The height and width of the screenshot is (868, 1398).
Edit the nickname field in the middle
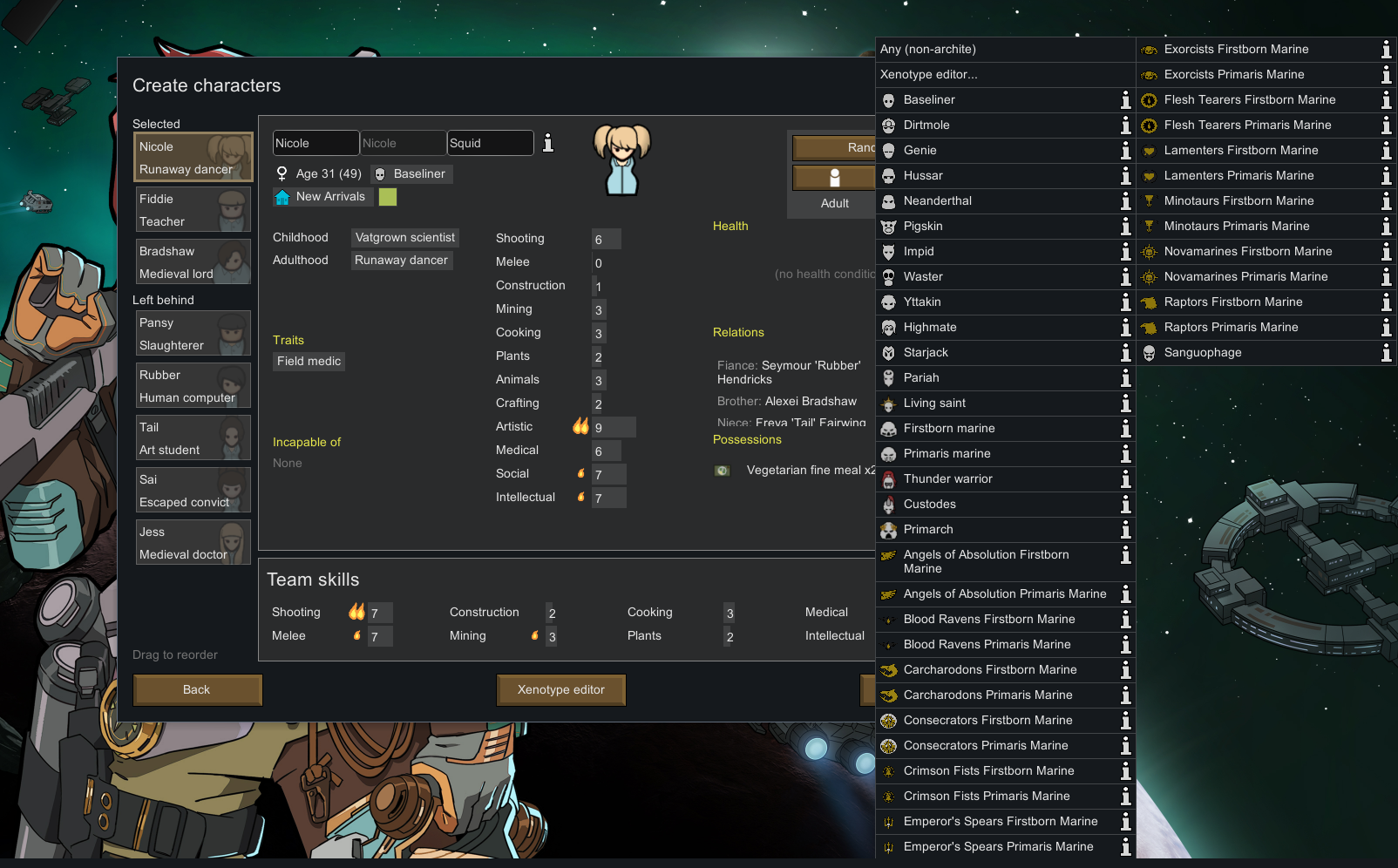(403, 143)
